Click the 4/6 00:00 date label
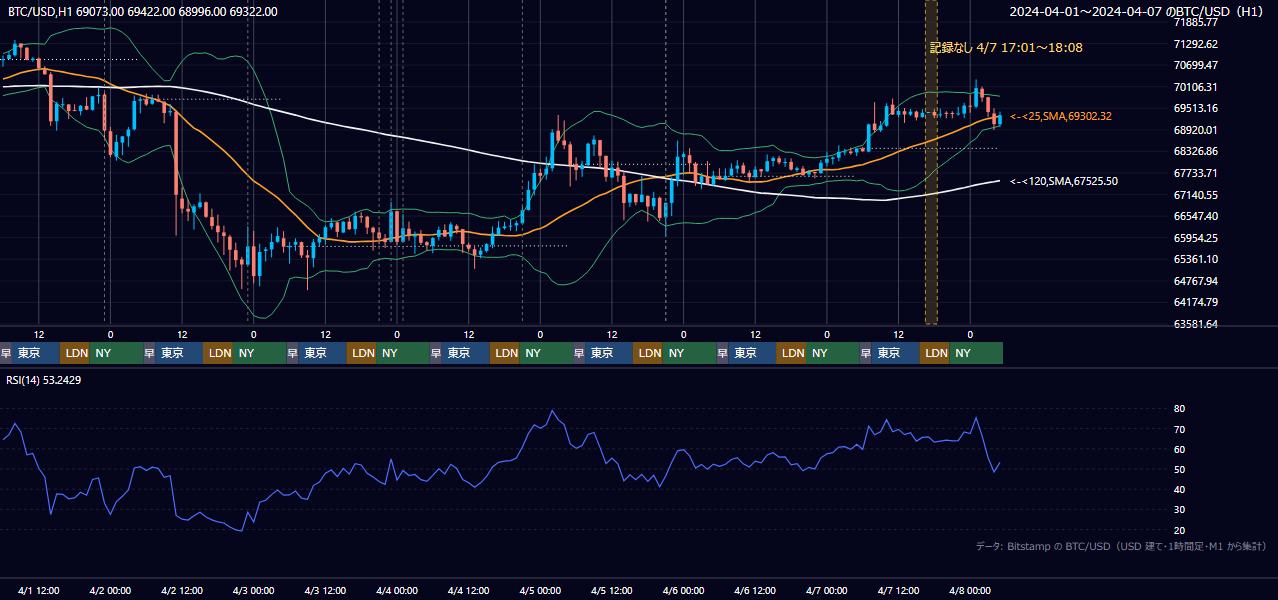1278x600 pixels. click(x=683, y=591)
